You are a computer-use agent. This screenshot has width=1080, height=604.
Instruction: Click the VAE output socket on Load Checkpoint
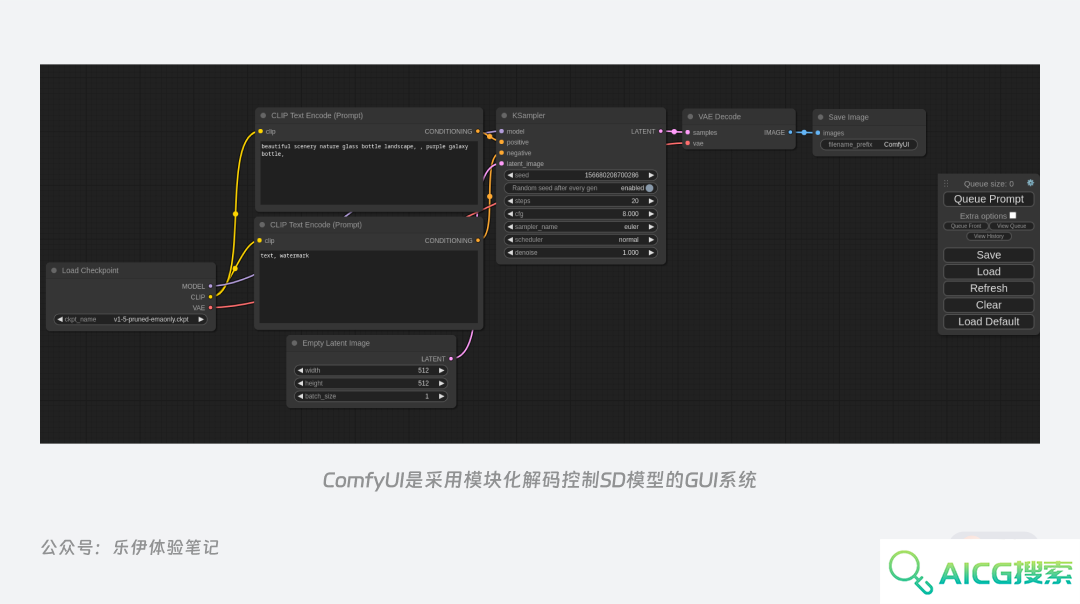(x=211, y=308)
